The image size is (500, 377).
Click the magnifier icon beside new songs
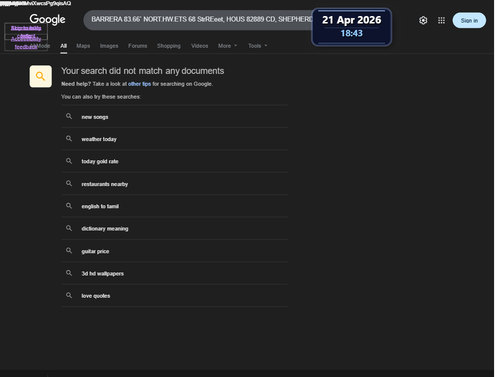pos(69,116)
